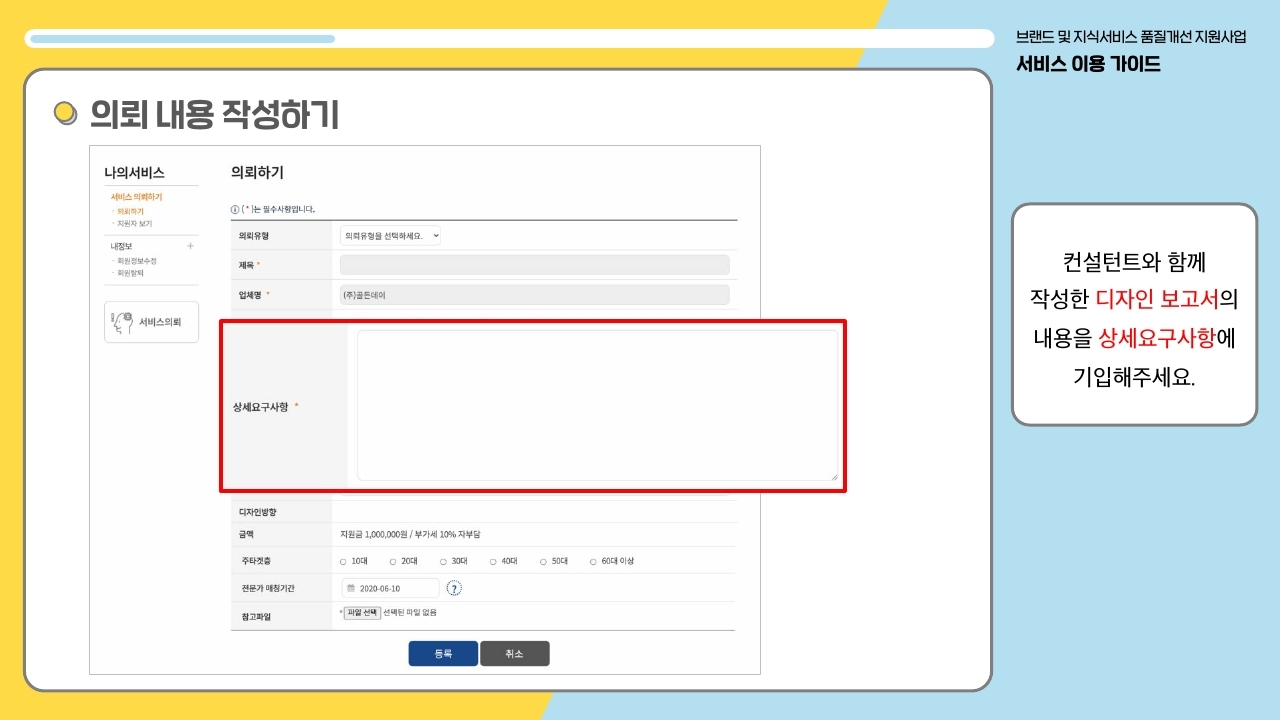Click the 선택된 파일 없음 text
Screen dimensions: 1280x720
click(410, 612)
